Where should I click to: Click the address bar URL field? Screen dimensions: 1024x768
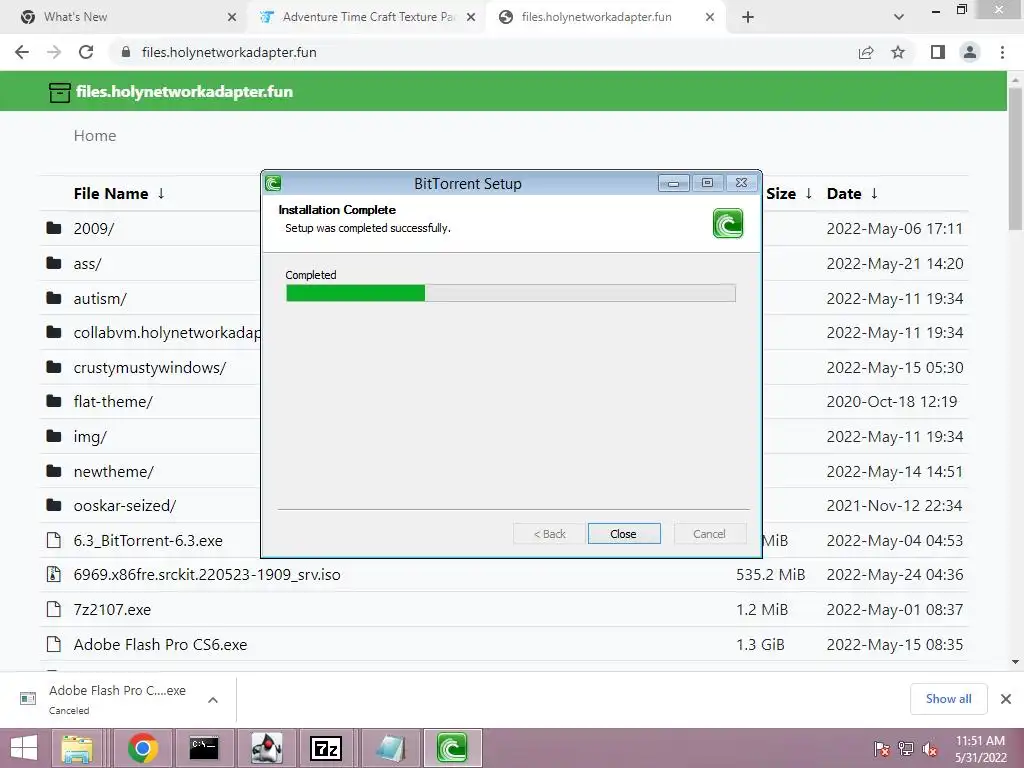point(483,52)
